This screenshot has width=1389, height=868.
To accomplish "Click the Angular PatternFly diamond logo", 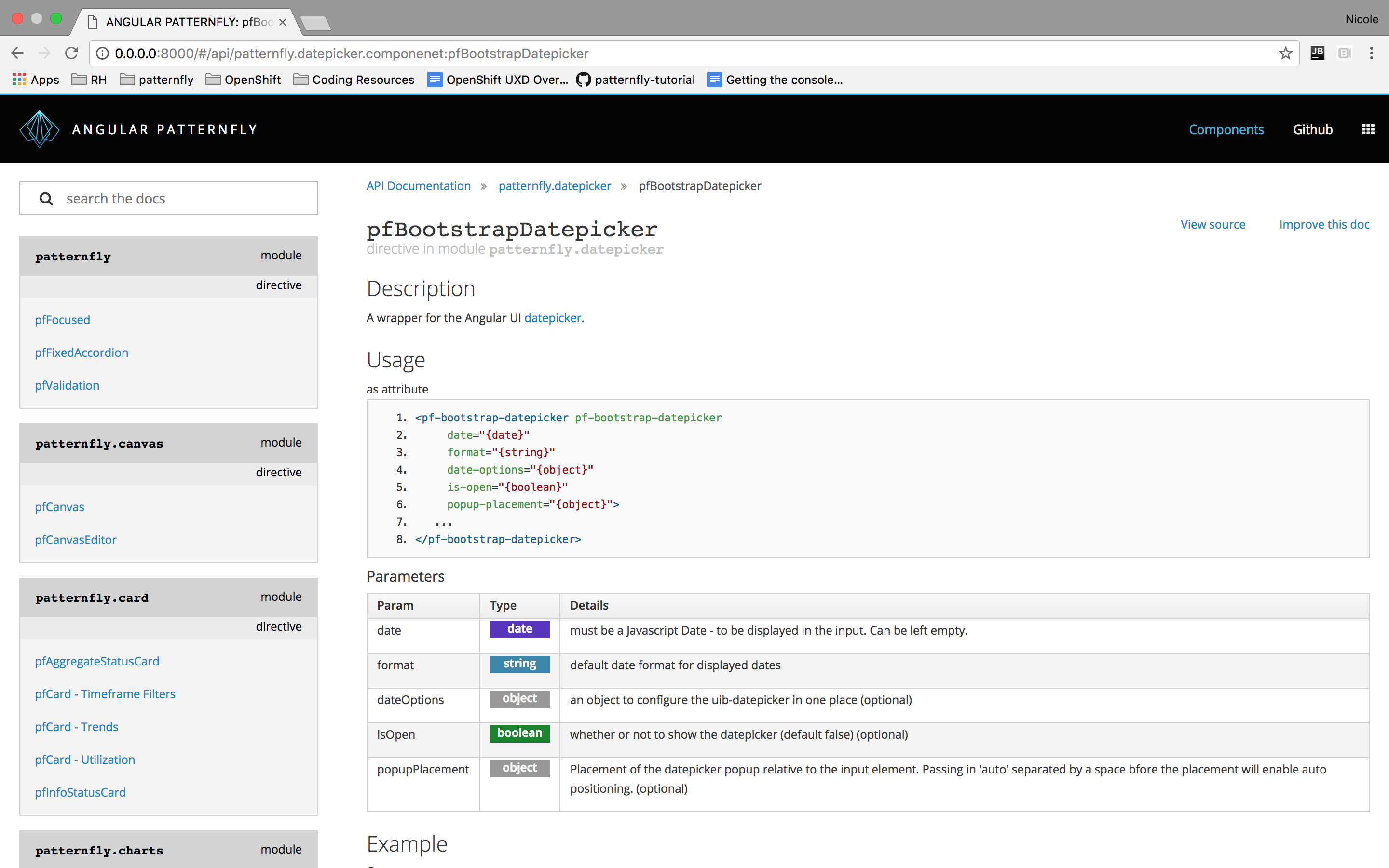I will pyautogui.click(x=39, y=129).
